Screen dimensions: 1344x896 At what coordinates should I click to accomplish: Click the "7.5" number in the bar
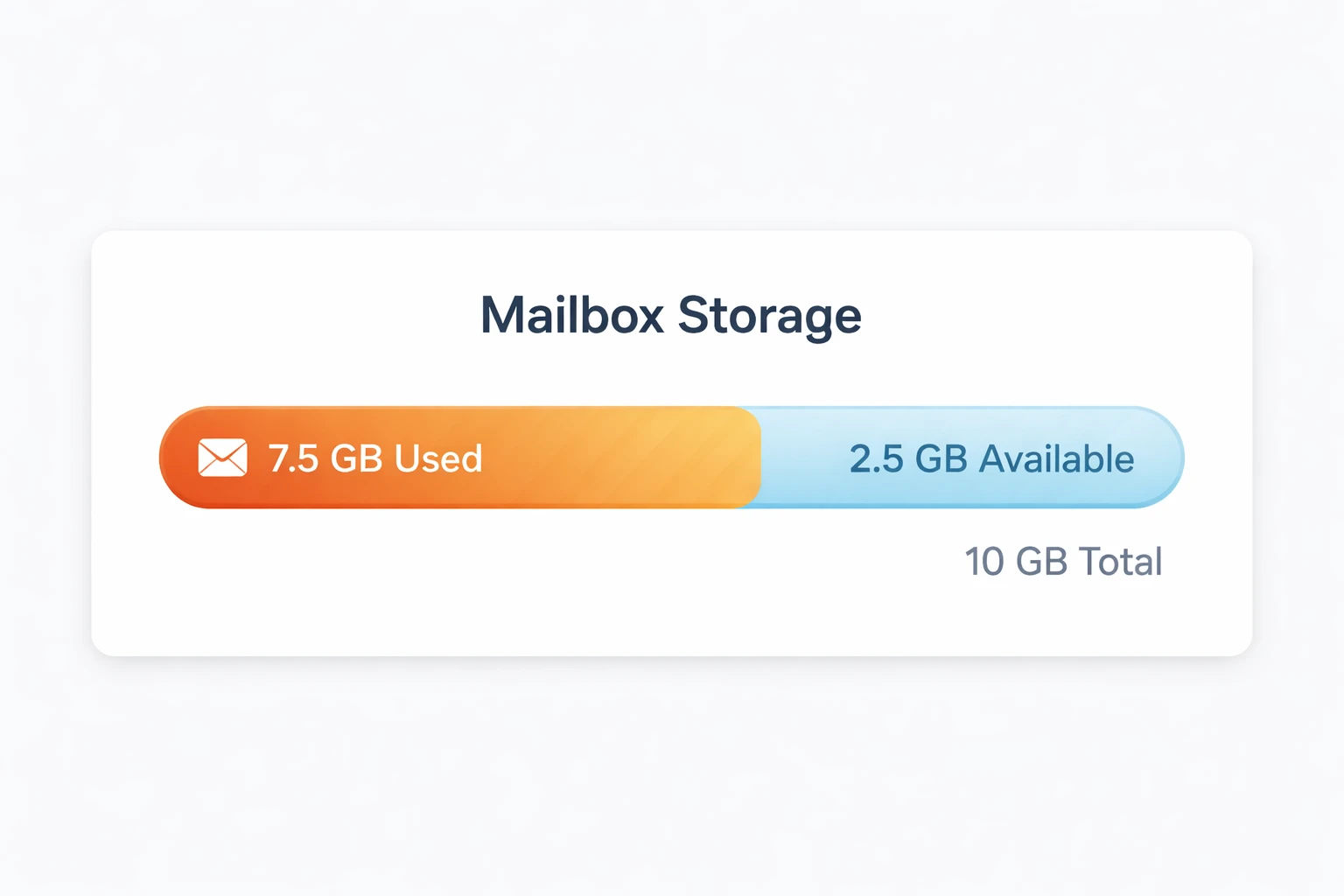point(293,458)
